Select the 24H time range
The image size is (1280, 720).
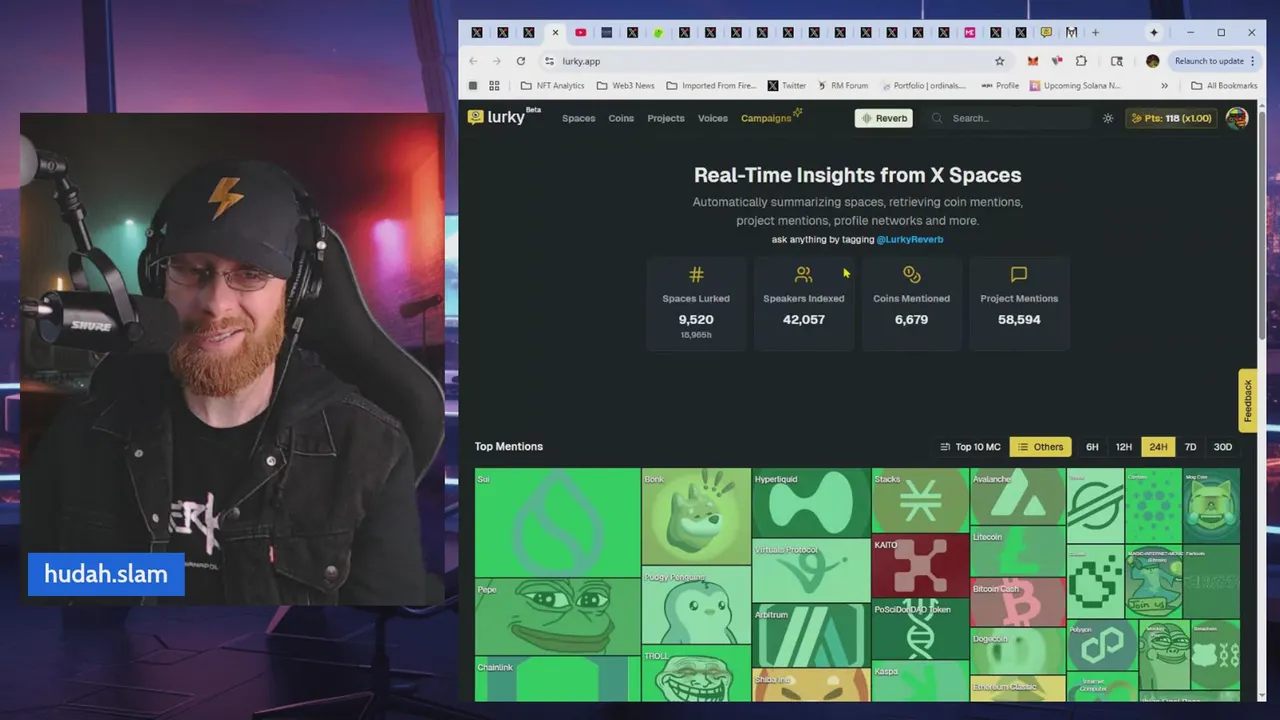[x=1158, y=447]
